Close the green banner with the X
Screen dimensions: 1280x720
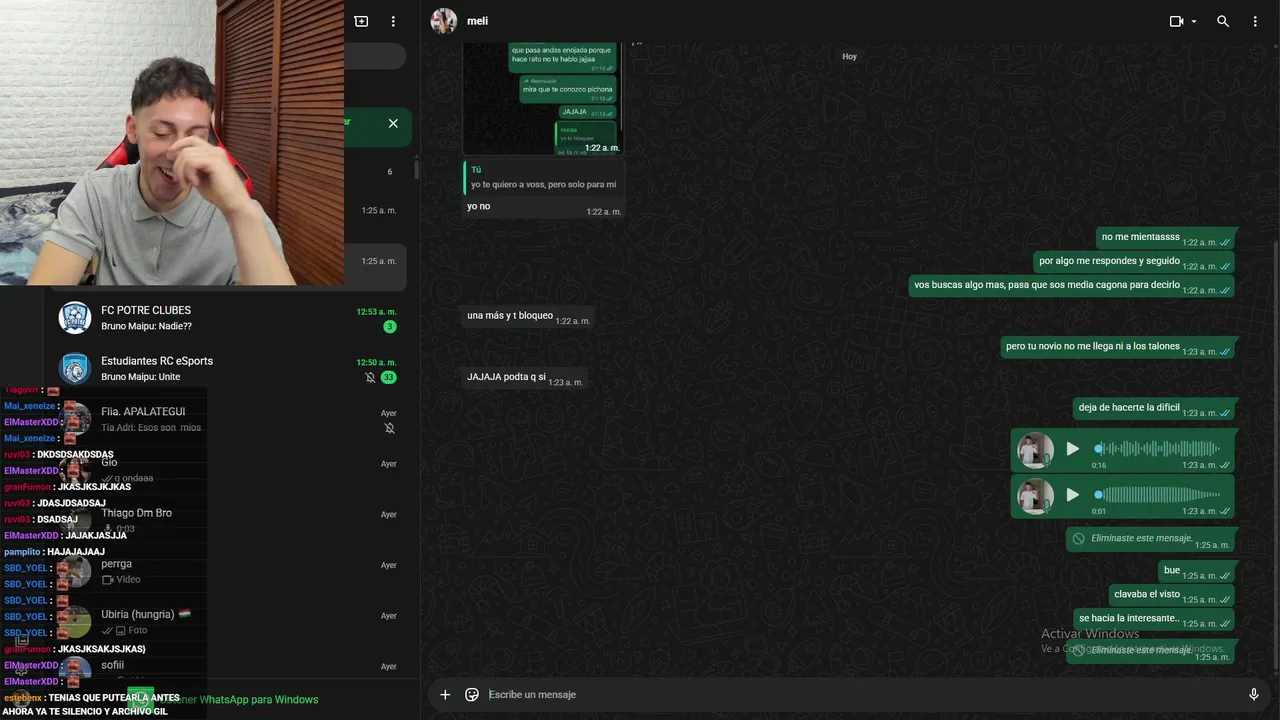tap(393, 123)
